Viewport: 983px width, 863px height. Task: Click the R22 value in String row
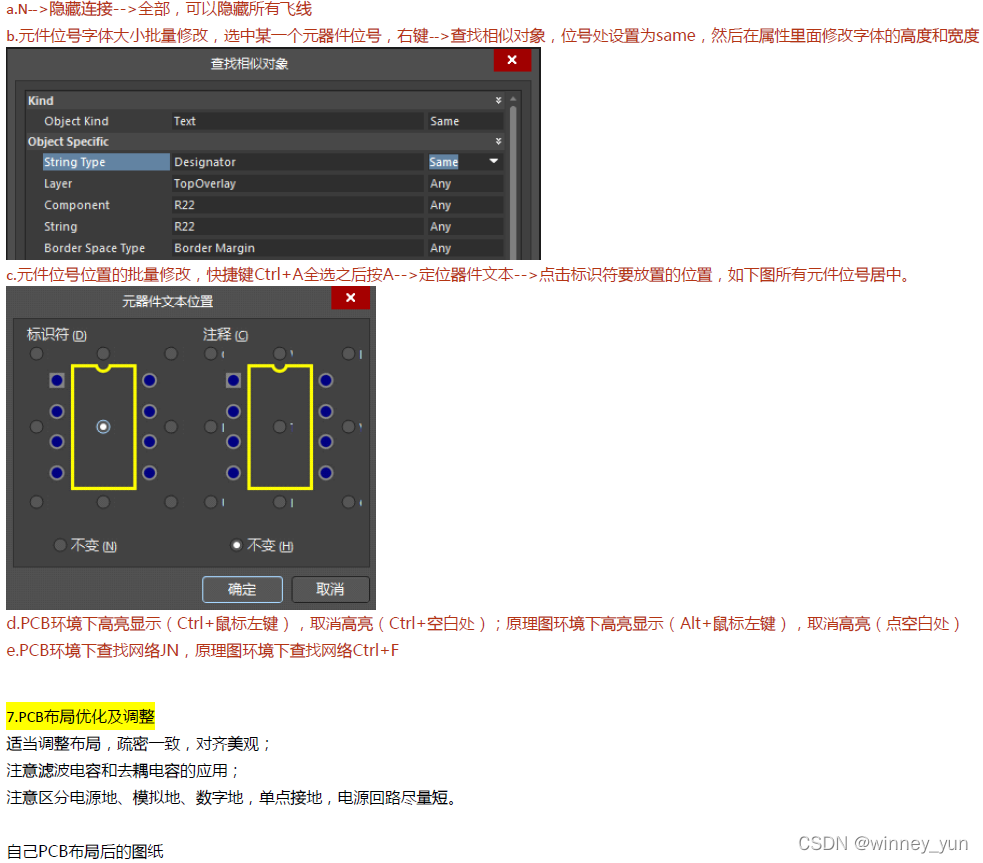click(x=297, y=226)
